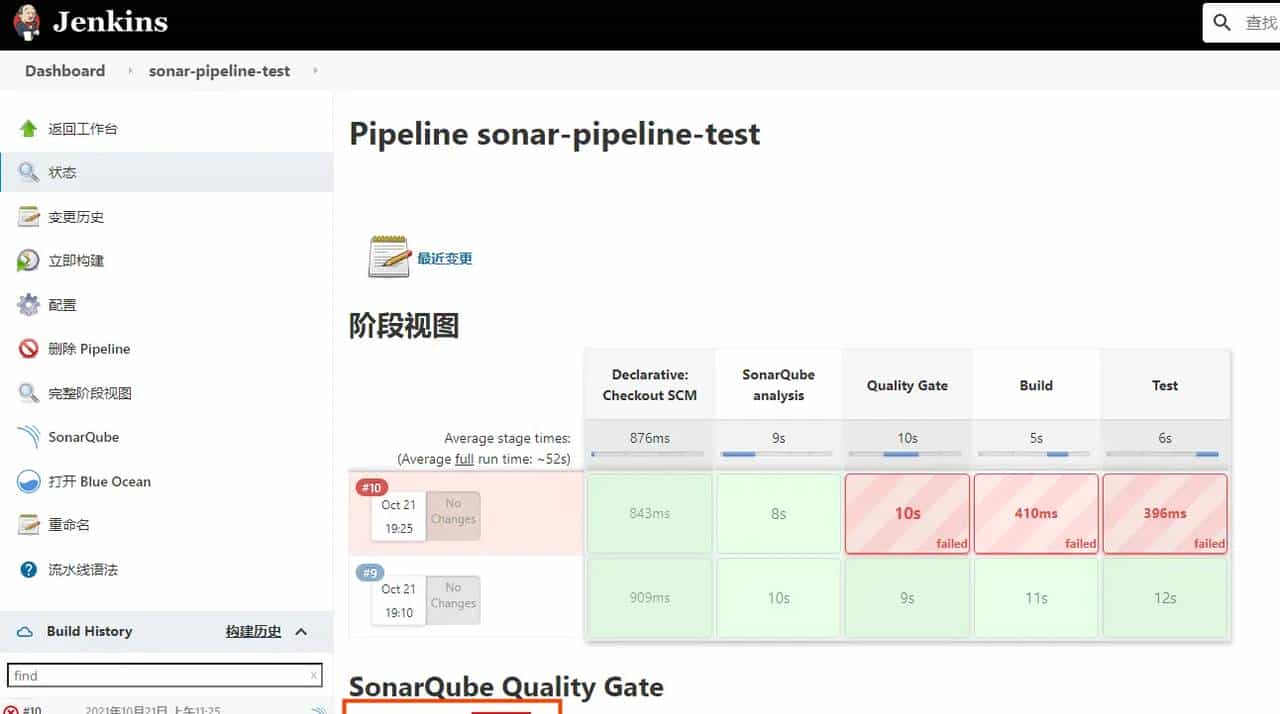Viewport: 1280px width, 714px height.
Task: Open pipeline configuration with the 配置 gear icon
Action: click(28, 304)
